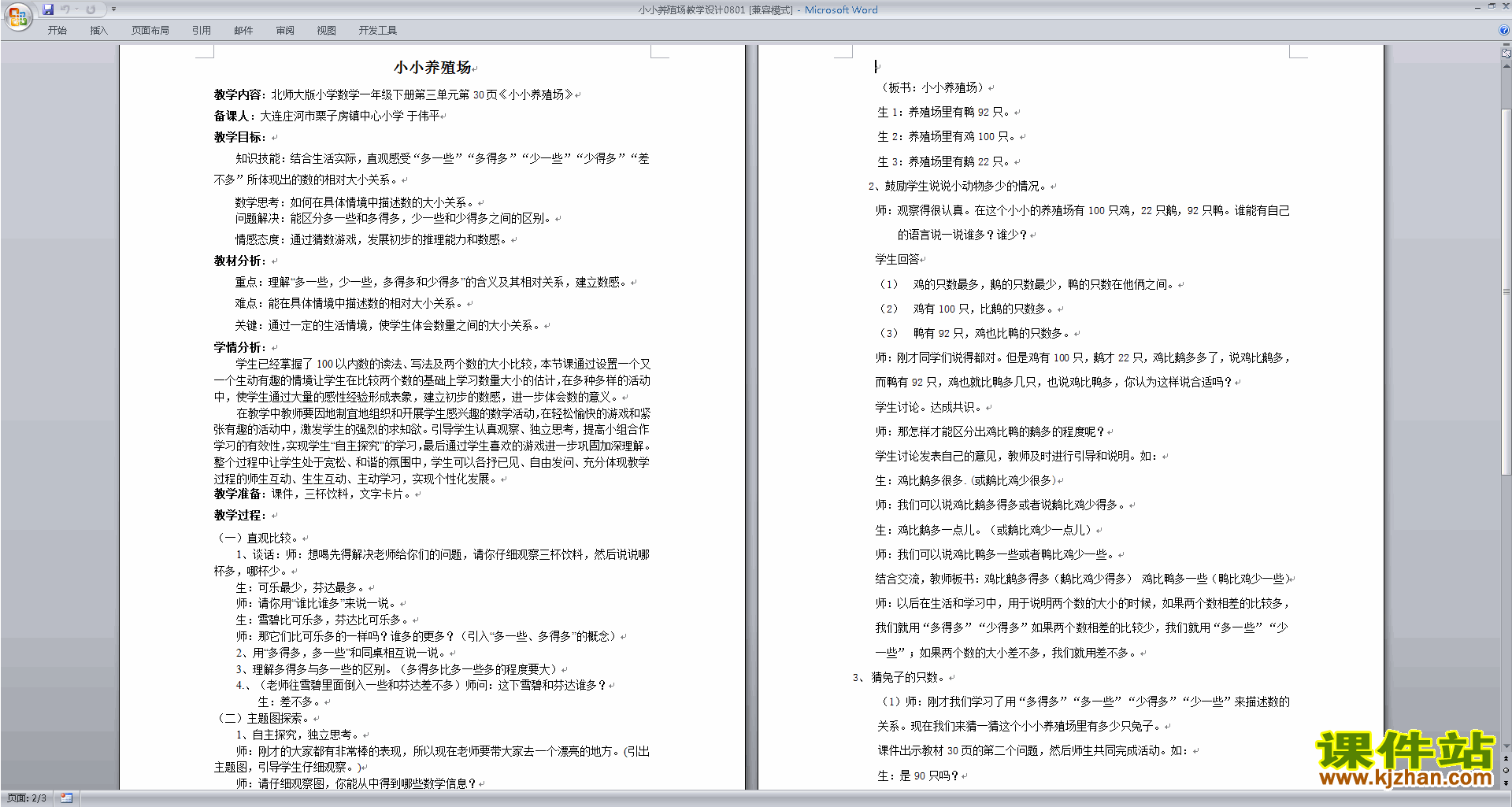
Task: Click the line 生1：养殖场里有鸭92只
Action: coord(944,112)
